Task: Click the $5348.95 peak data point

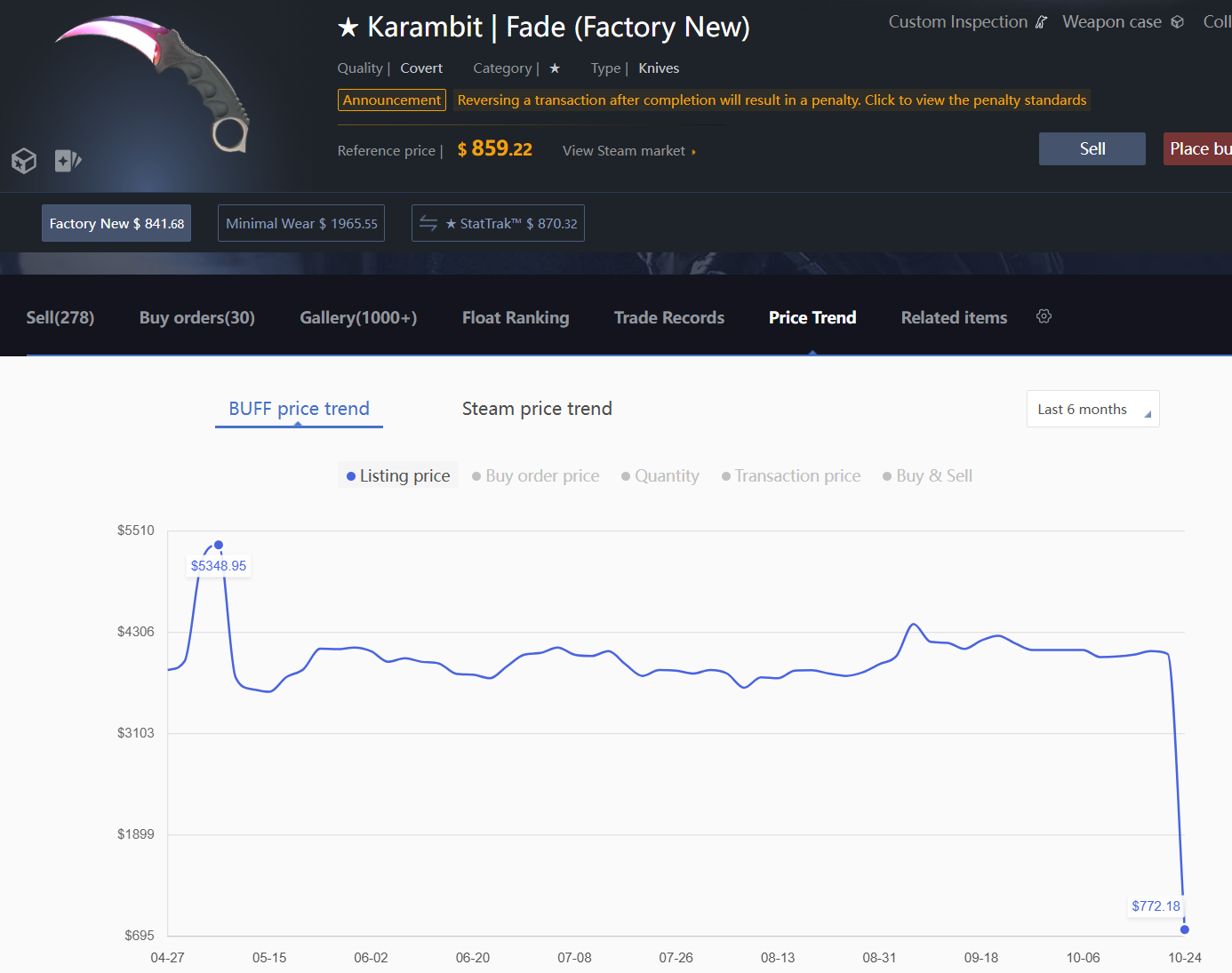Action: click(x=219, y=545)
